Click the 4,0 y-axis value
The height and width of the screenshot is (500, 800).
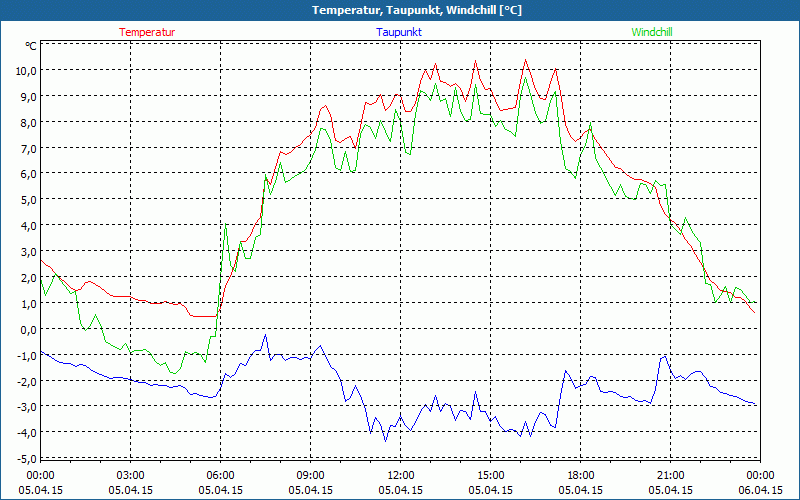click(x=28, y=226)
